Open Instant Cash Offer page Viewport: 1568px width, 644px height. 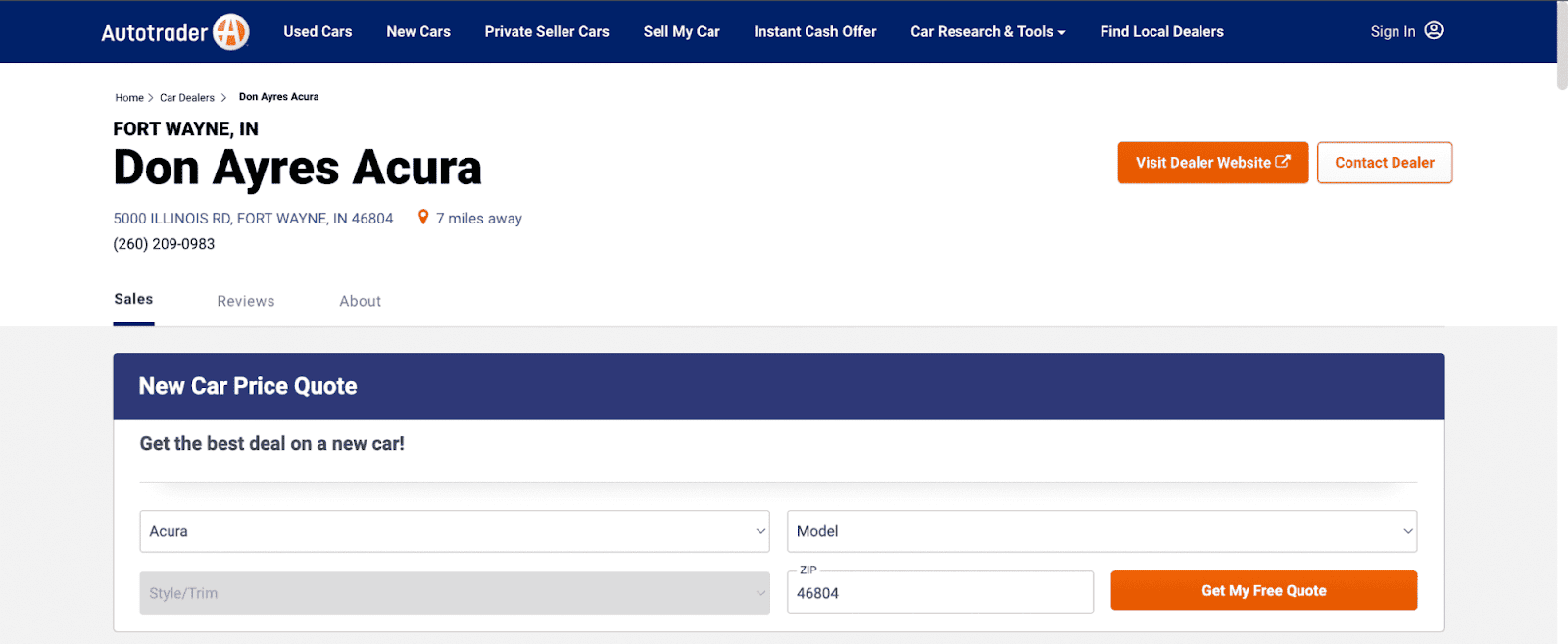(x=815, y=31)
